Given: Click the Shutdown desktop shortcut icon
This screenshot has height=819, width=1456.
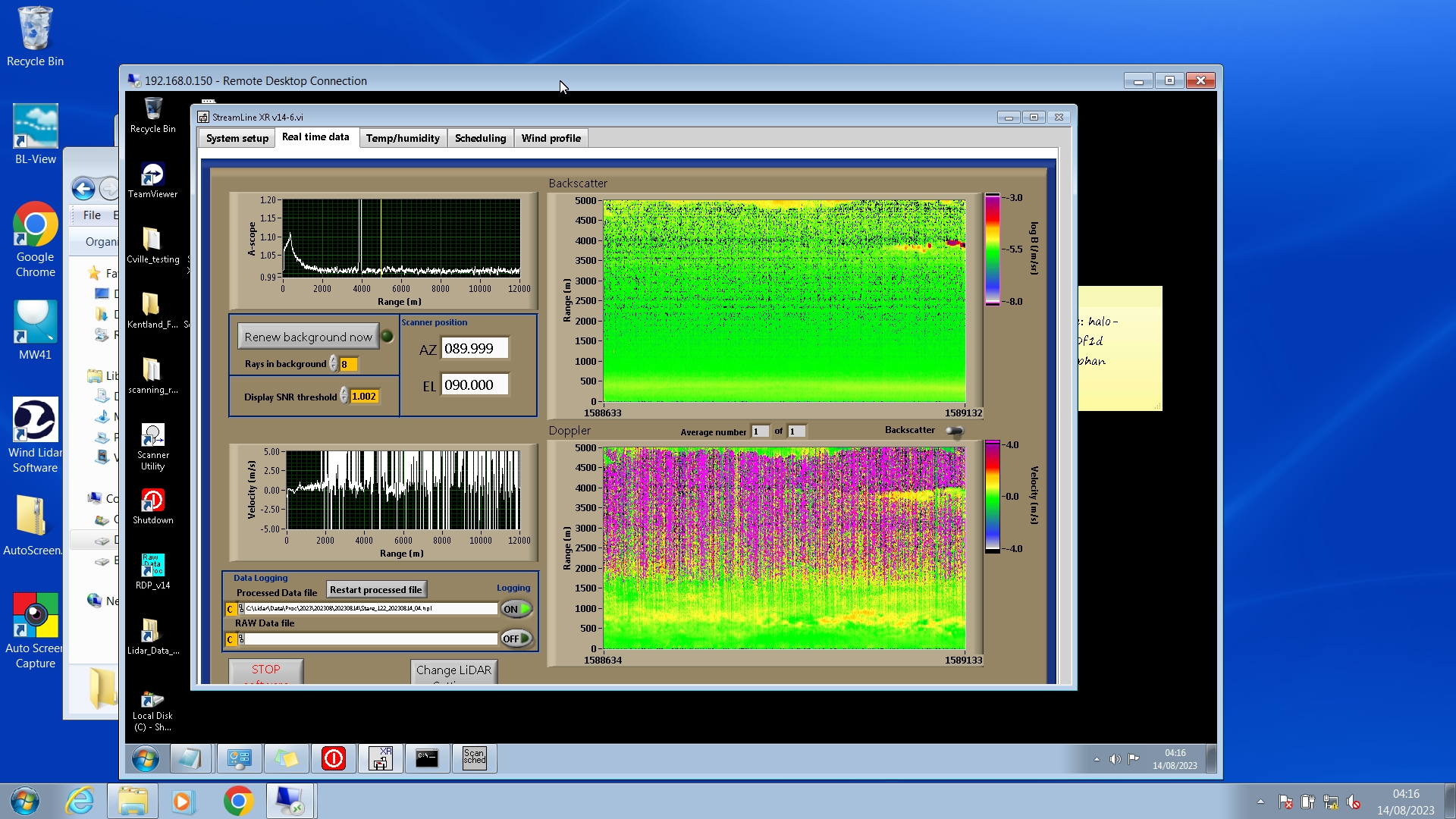Looking at the screenshot, I should 152,501.
